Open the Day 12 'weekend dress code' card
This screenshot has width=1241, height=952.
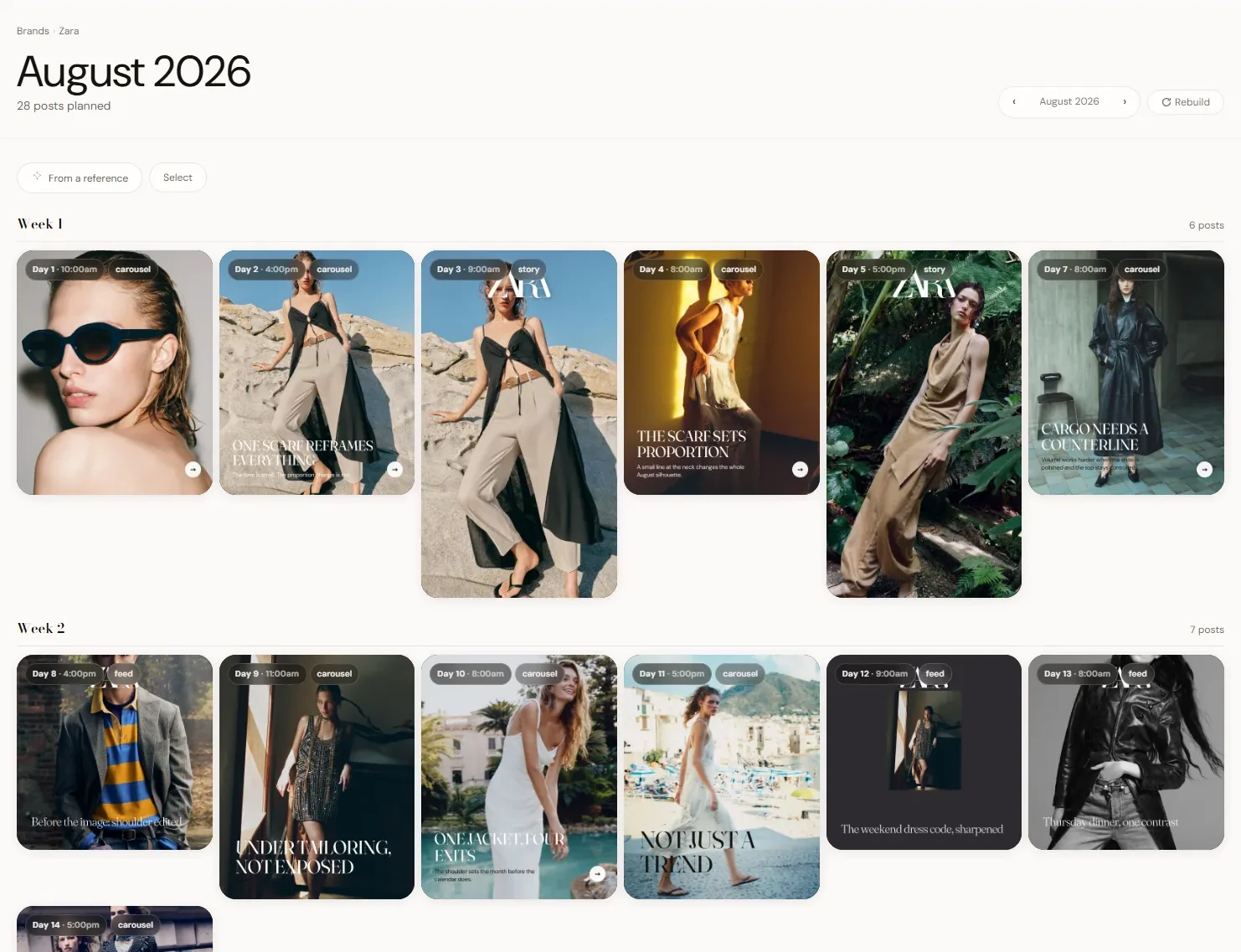coord(924,752)
